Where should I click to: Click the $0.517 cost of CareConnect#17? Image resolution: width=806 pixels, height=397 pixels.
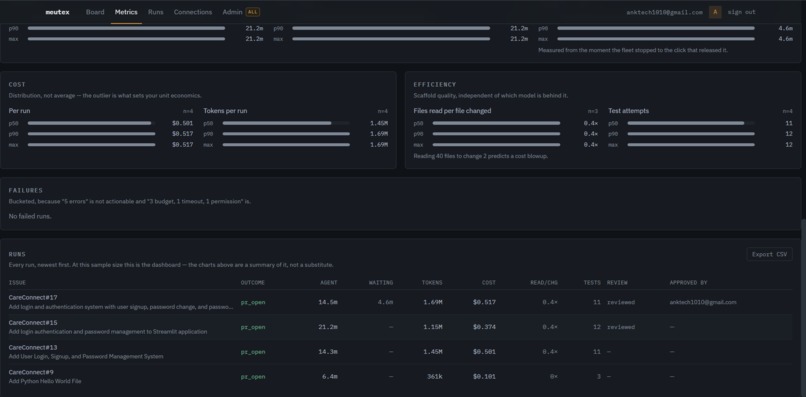[x=484, y=302]
